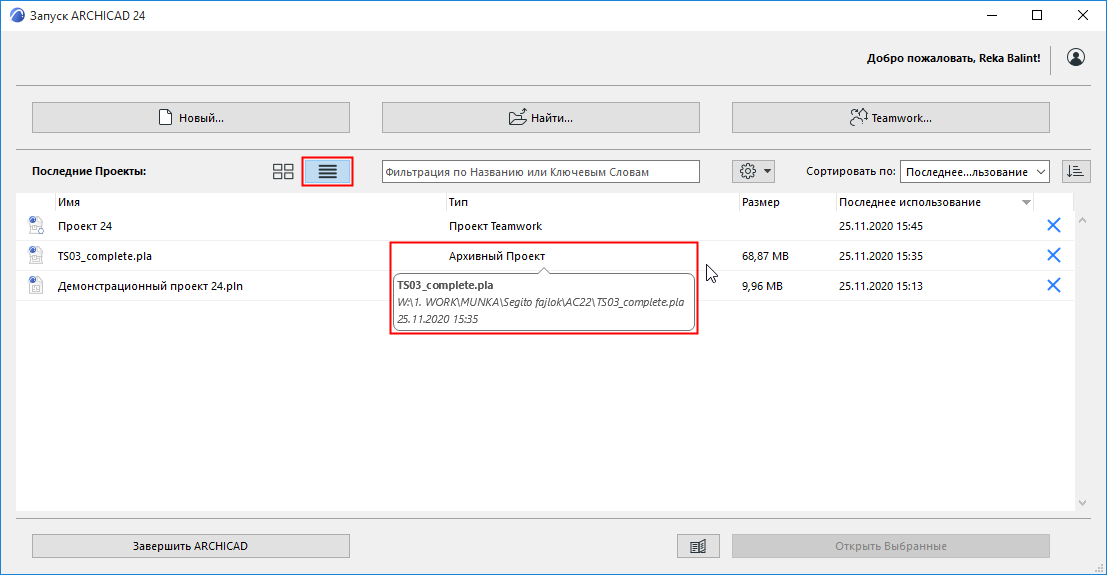Click the Проект Teamwork type cell

(496, 226)
